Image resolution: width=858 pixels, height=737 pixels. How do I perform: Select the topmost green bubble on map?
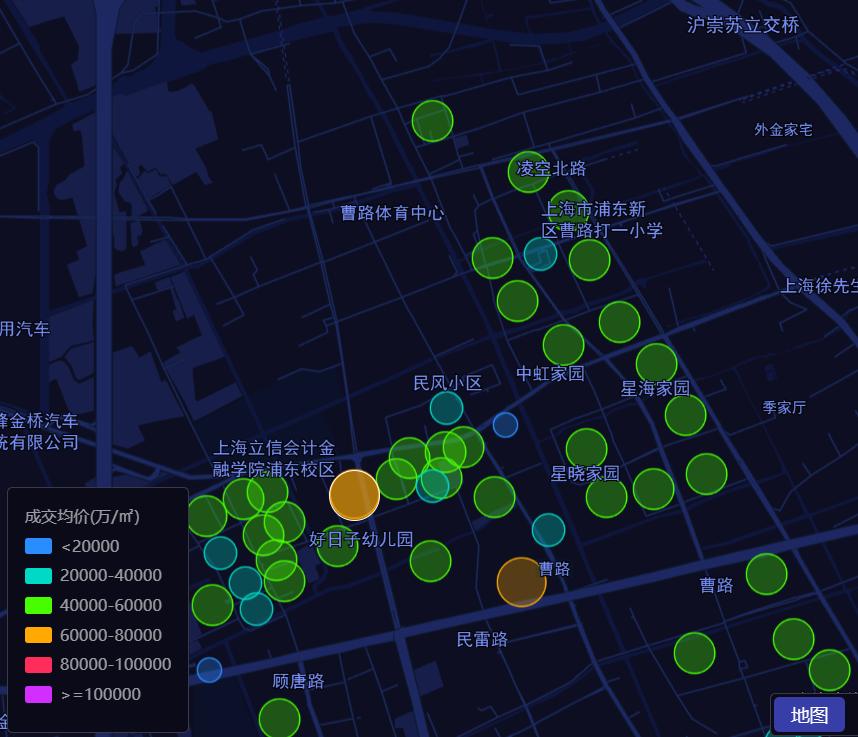pos(432,121)
